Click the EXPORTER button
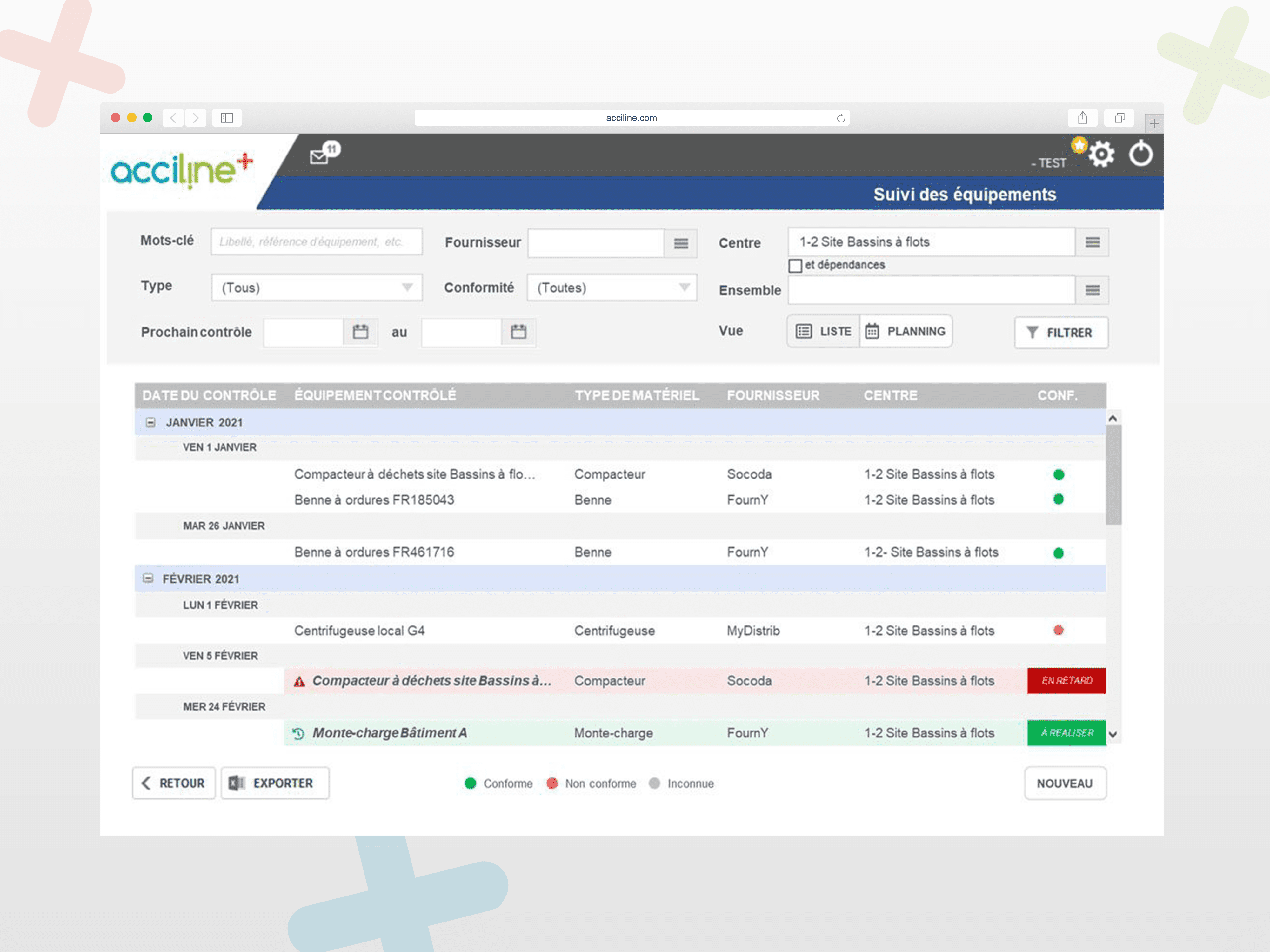 [x=275, y=783]
